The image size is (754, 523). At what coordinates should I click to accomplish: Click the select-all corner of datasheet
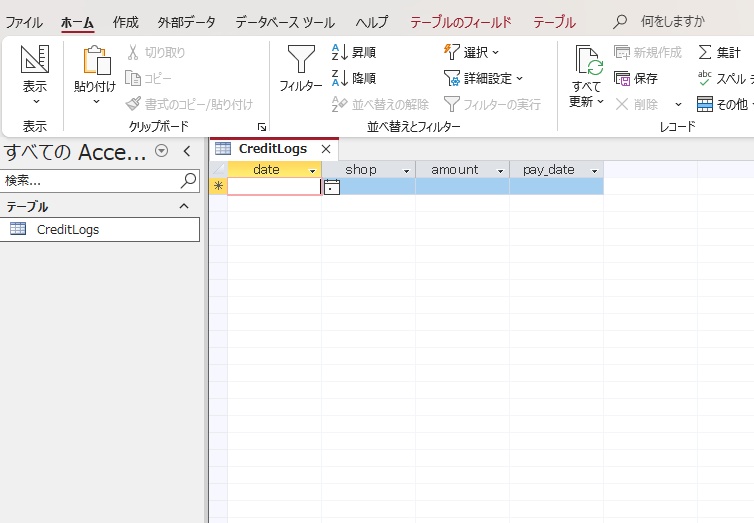(x=218, y=169)
